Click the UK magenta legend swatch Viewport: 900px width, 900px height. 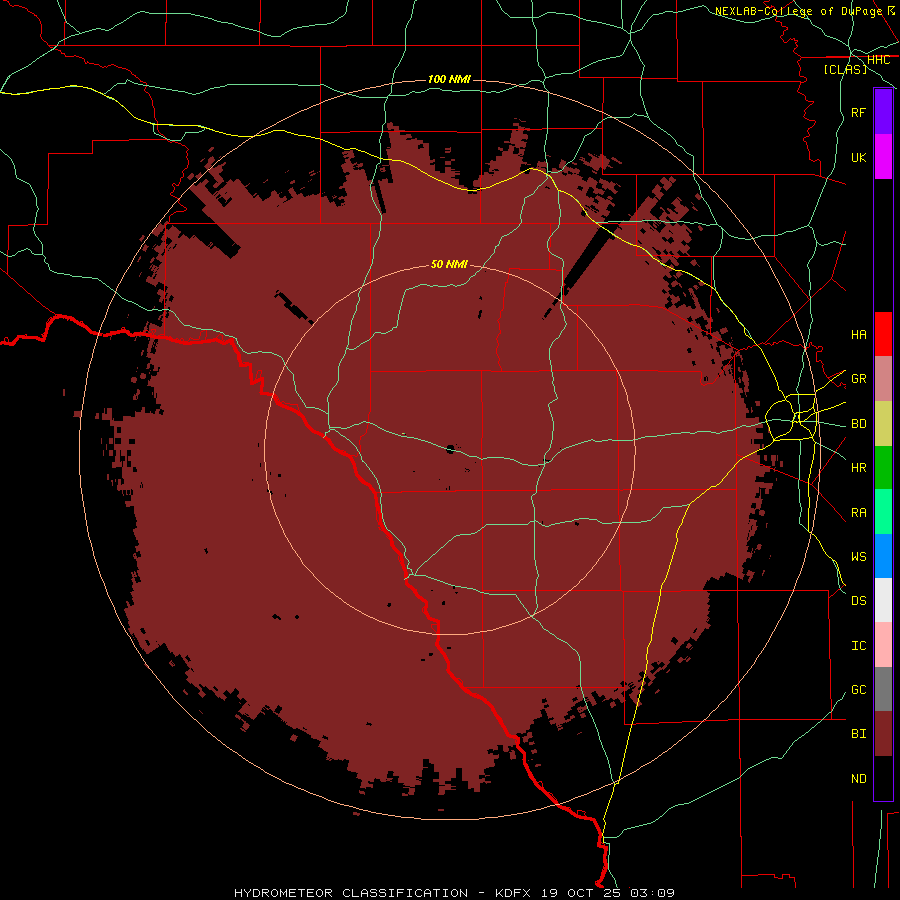883,157
